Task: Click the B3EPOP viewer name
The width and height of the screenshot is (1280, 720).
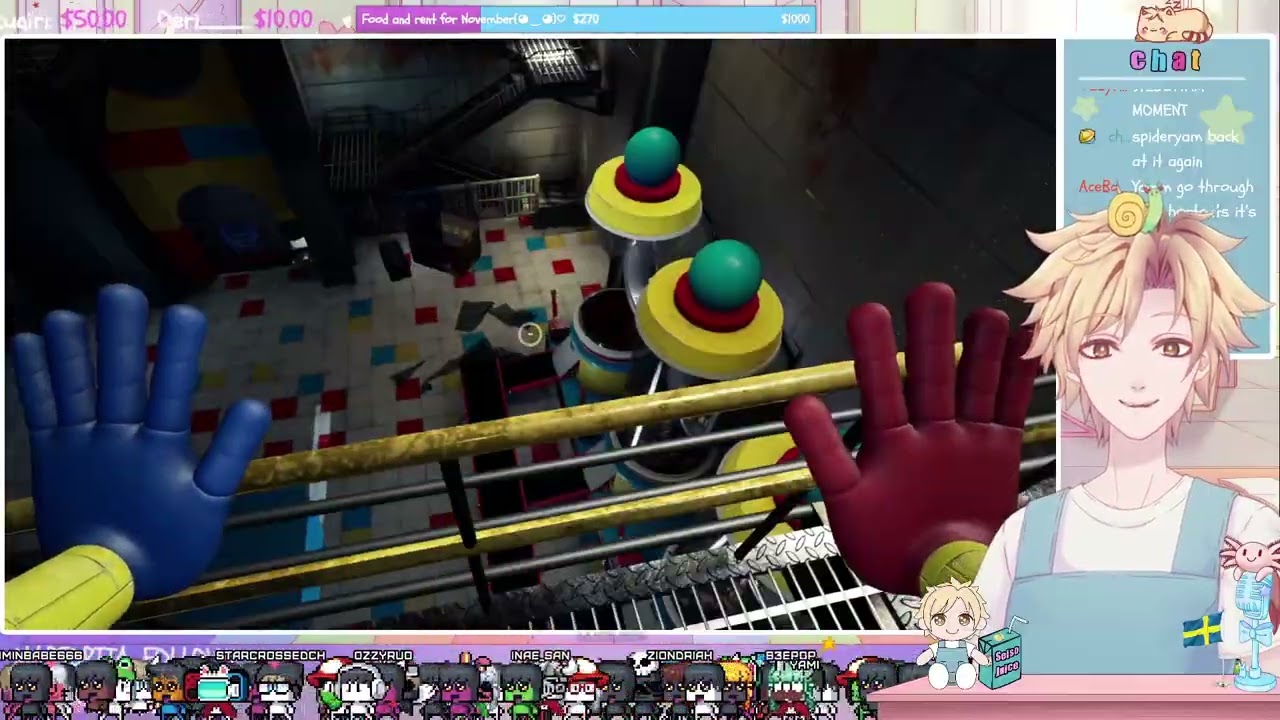Action: click(x=790, y=656)
